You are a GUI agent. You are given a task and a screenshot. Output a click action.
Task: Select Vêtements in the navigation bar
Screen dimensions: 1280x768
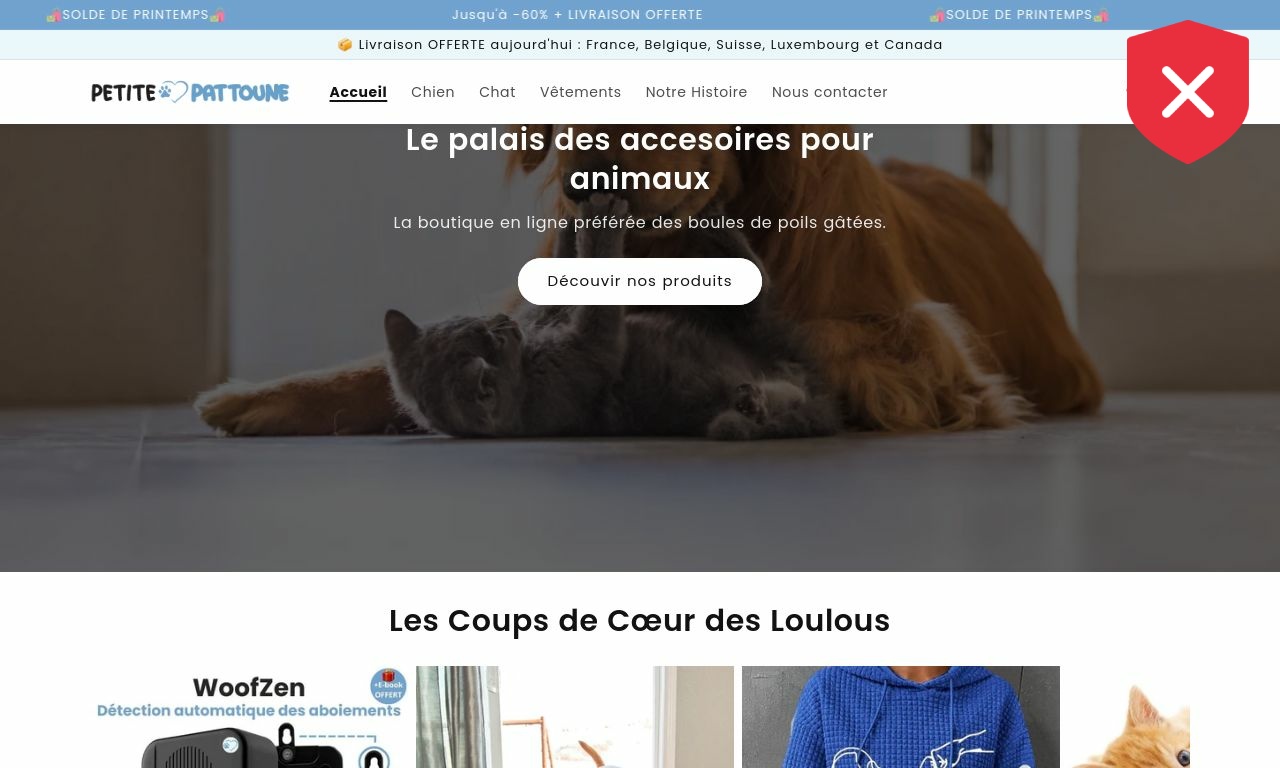(580, 92)
